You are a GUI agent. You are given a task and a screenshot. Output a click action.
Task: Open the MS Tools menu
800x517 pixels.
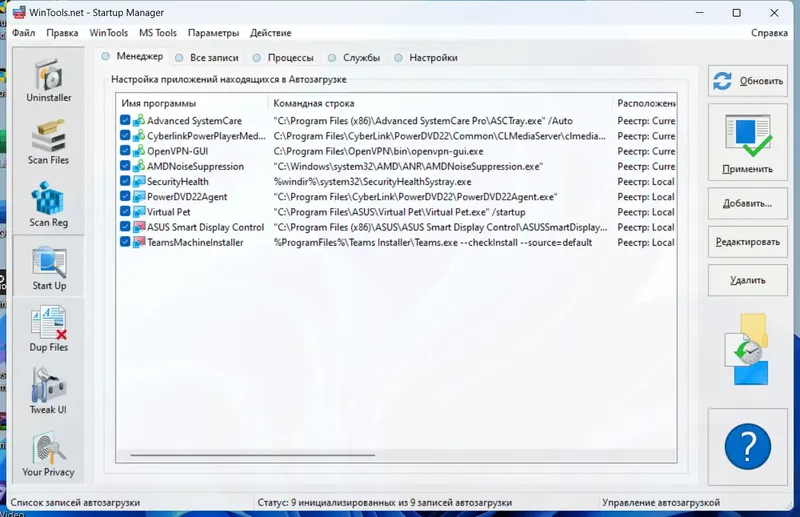tap(158, 33)
